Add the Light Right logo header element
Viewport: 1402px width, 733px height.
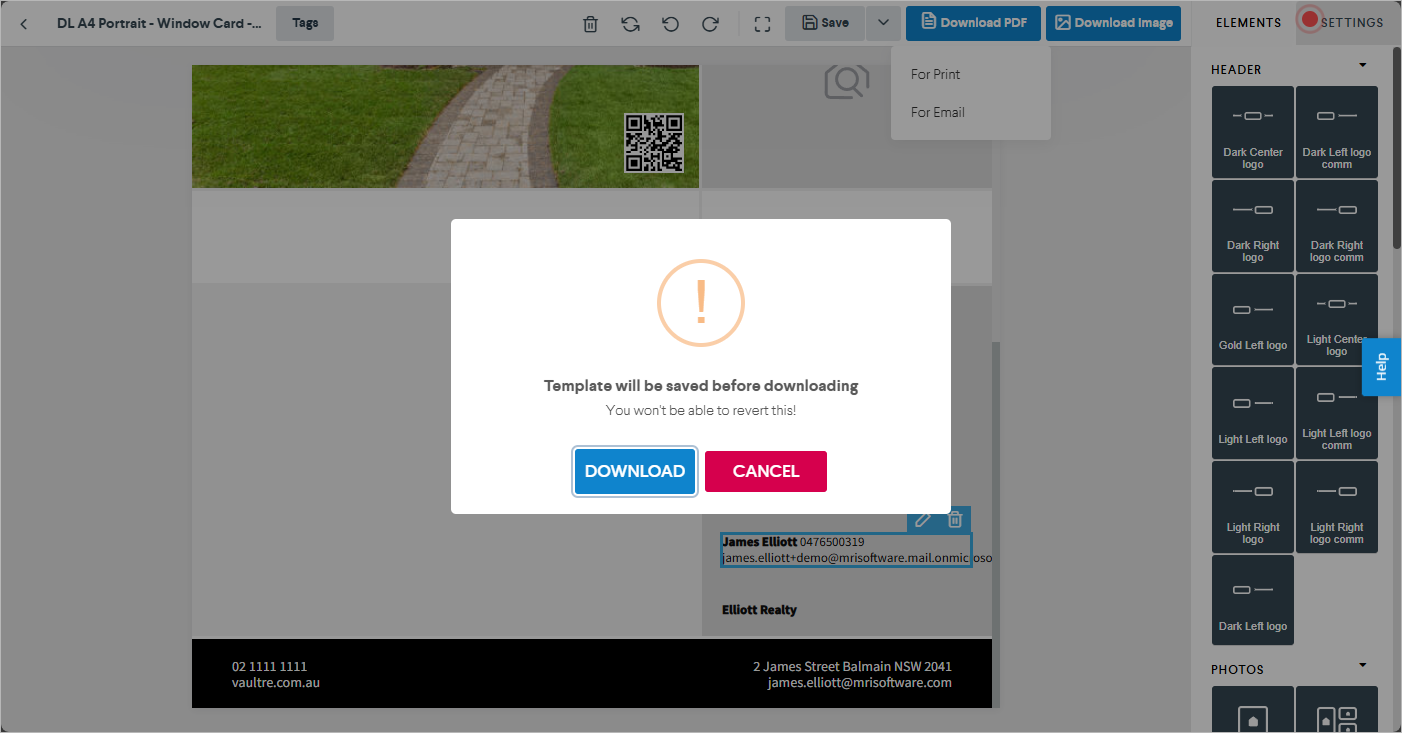[x=1253, y=507]
